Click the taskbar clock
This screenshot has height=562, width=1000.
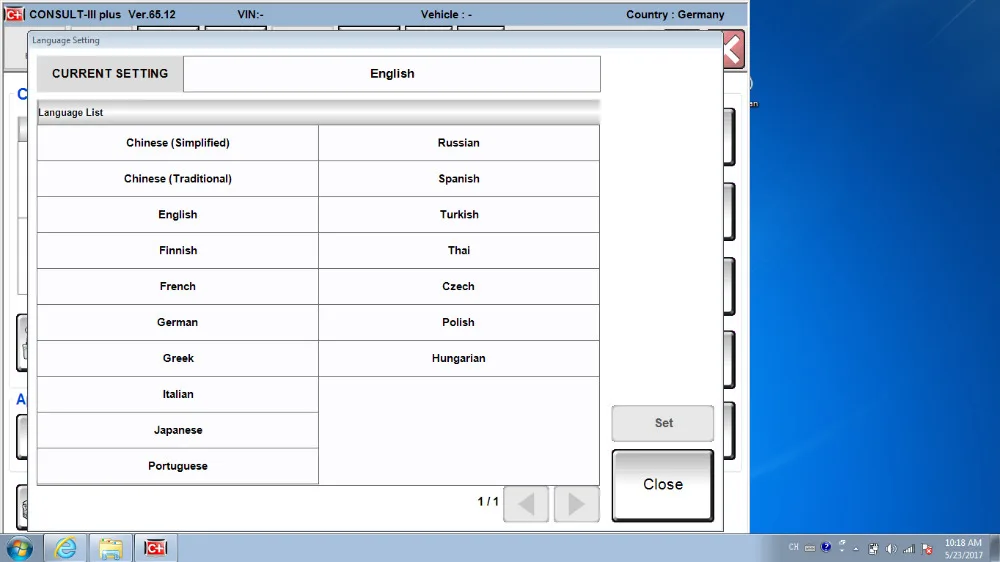coord(963,549)
